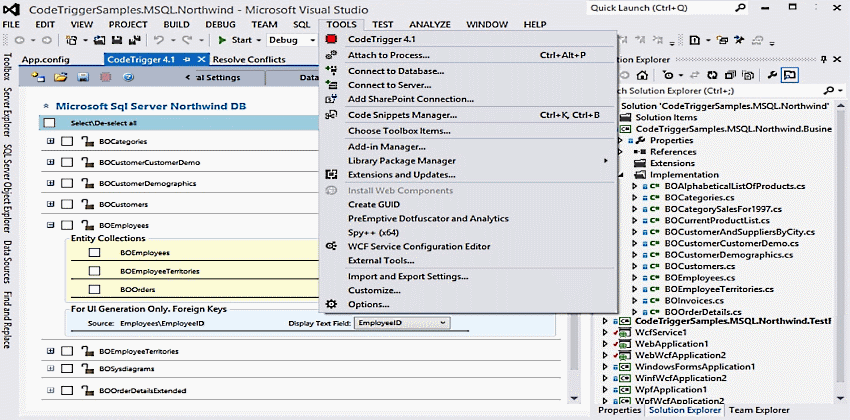Click the Solution Explorer Properties wrench icon
Image resolution: width=850 pixels, height=420 pixels.
(x=770, y=75)
